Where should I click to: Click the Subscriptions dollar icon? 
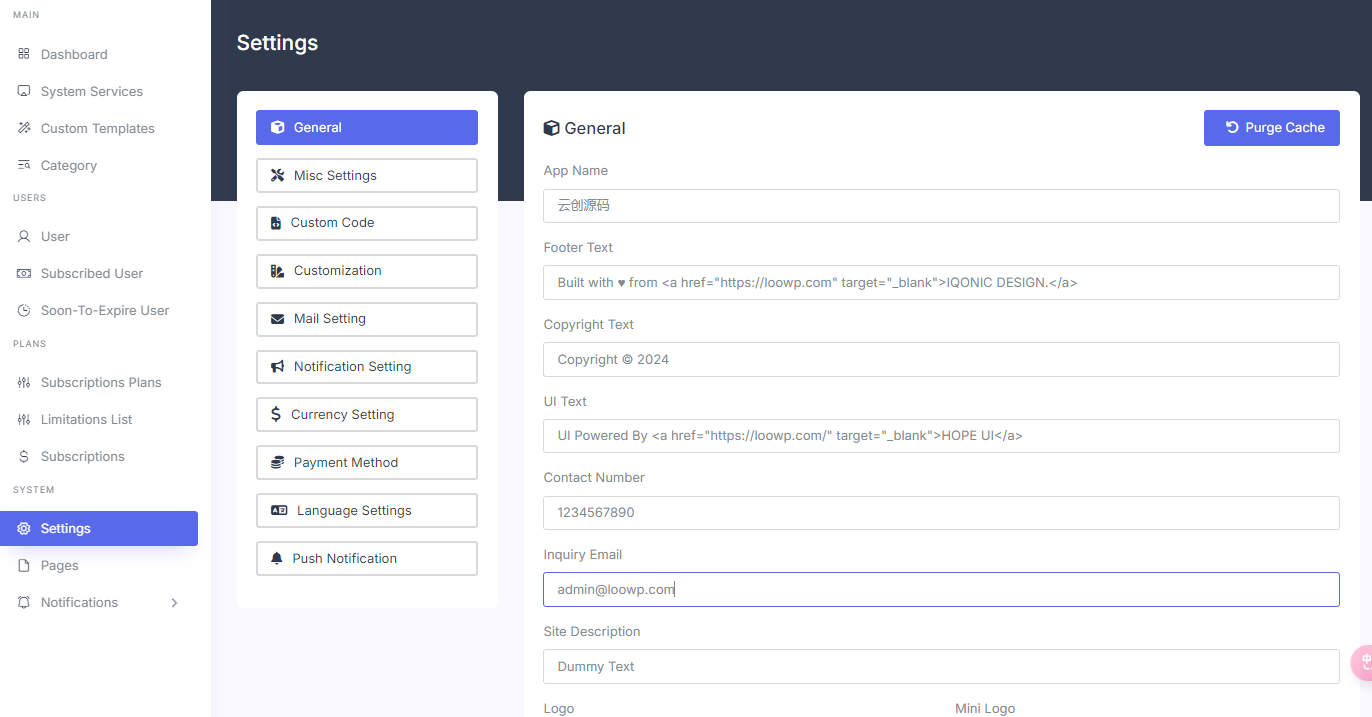(x=24, y=456)
